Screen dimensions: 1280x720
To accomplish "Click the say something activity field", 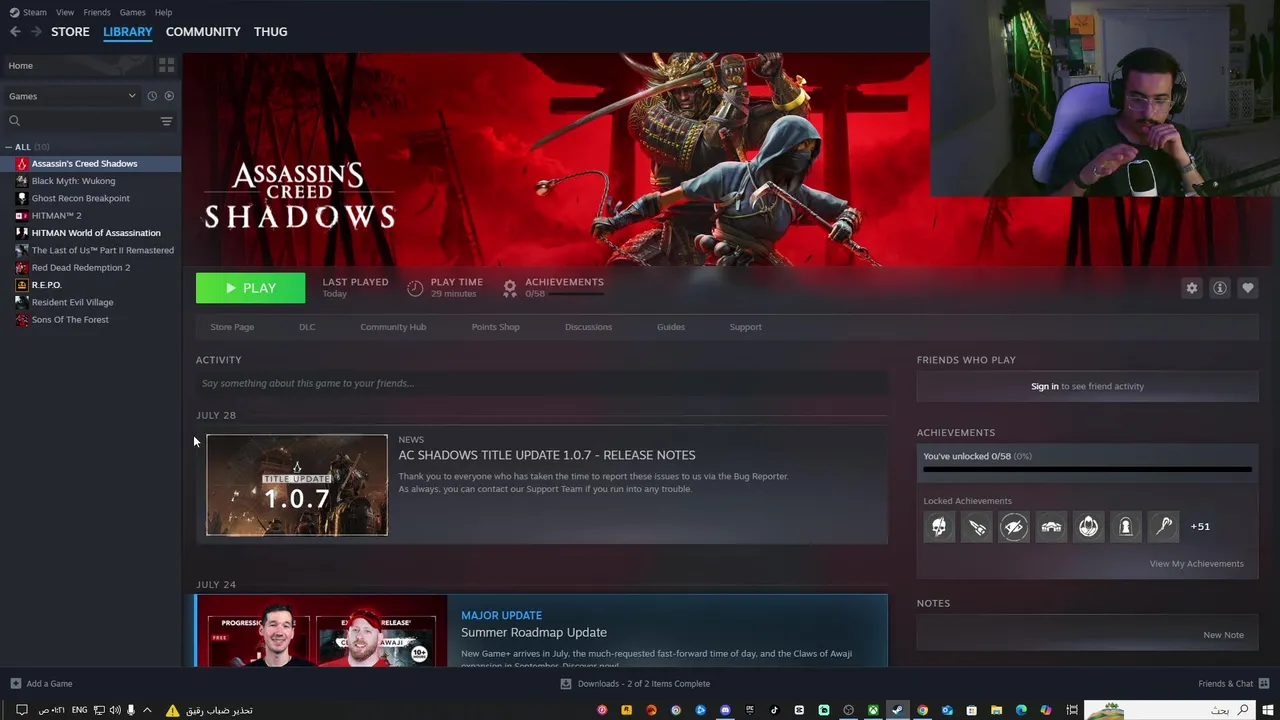I will tap(542, 383).
